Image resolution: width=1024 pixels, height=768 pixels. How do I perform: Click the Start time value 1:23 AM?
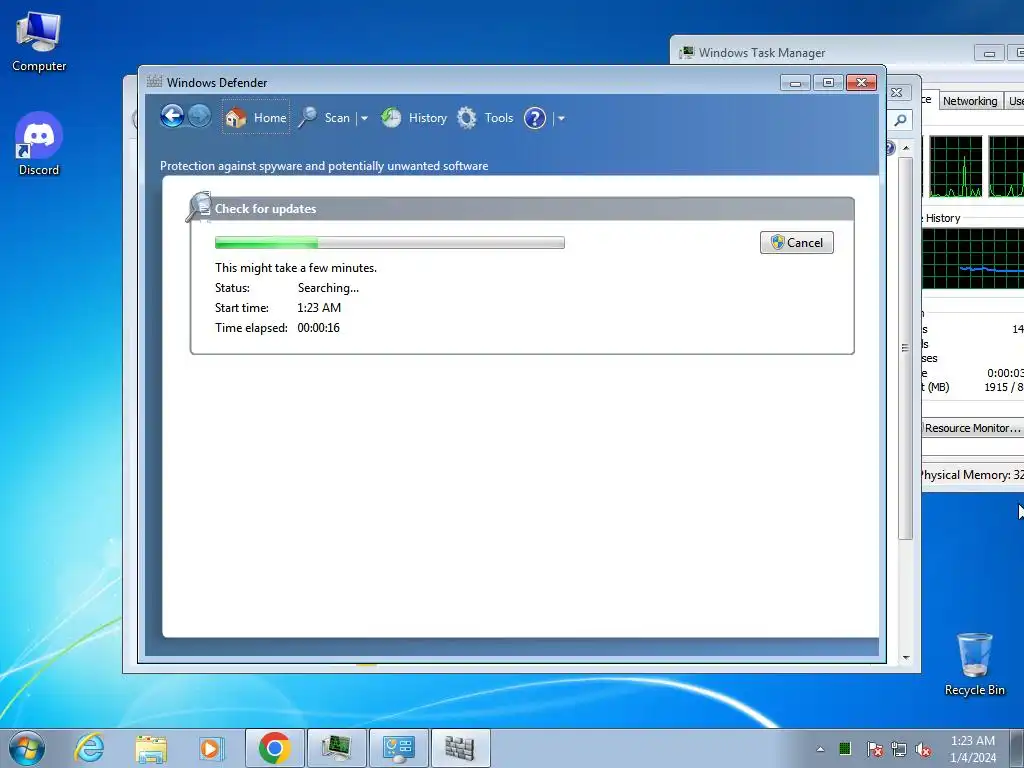tap(319, 308)
